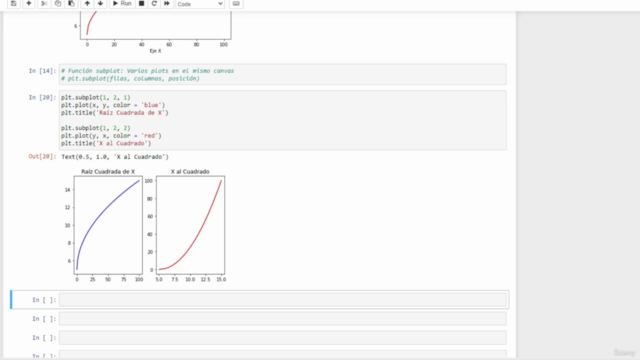640x360 pixels.
Task: Interrupt the kernel with the stop icon
Action: (x=141, y=4)
